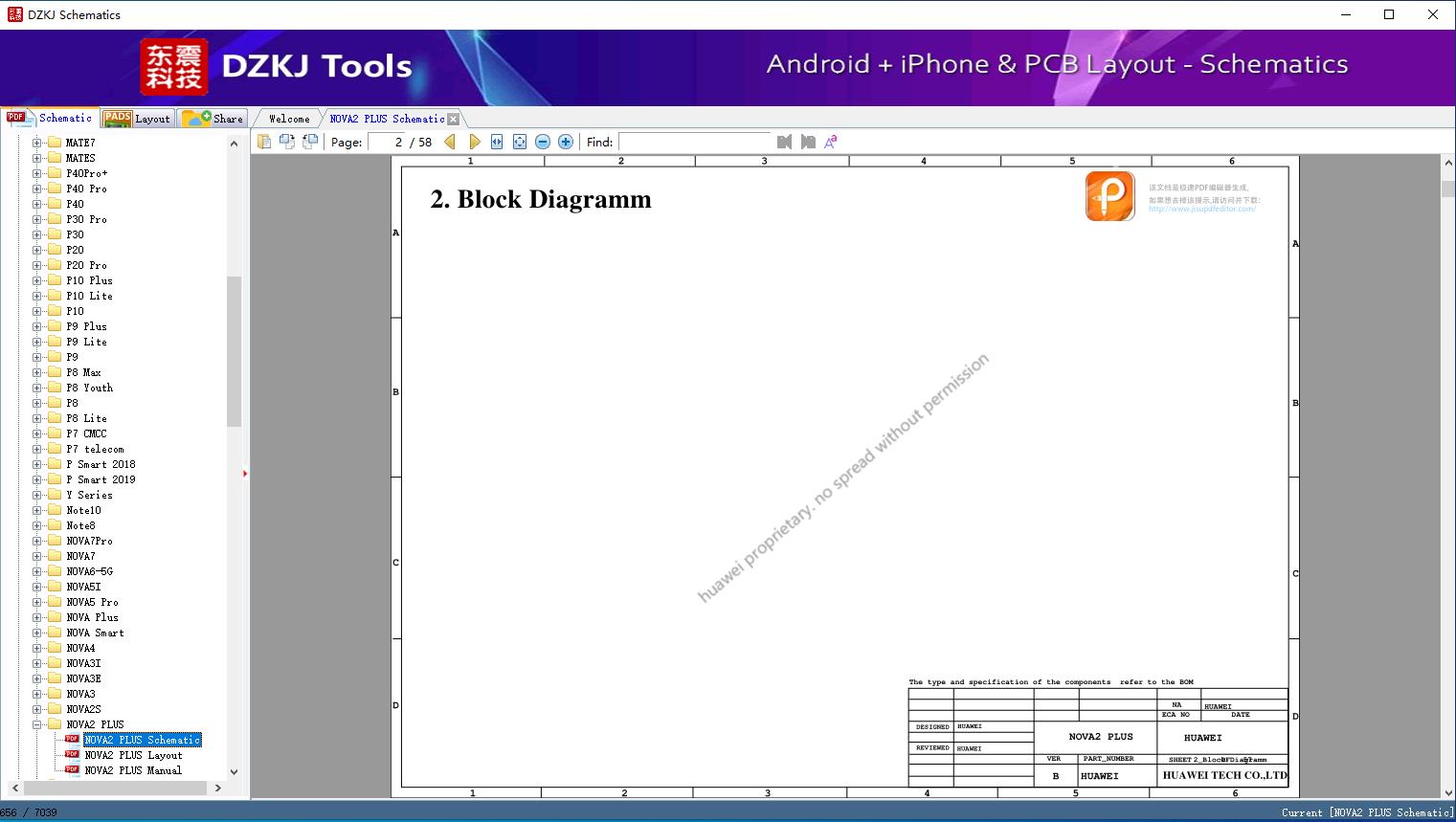This screenshot has width=1456, height=822.
Task: Select the P20 Pro folder
Action: 86,265
